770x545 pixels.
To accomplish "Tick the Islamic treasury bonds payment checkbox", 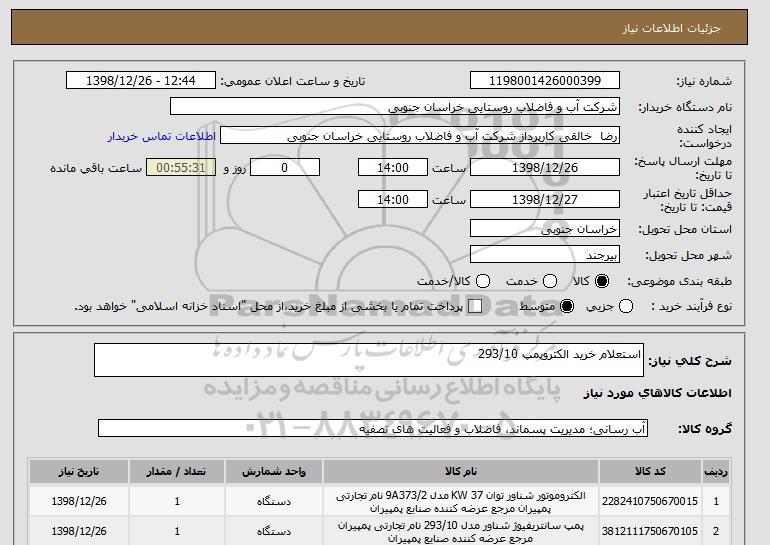I will (x=475, y=306).
